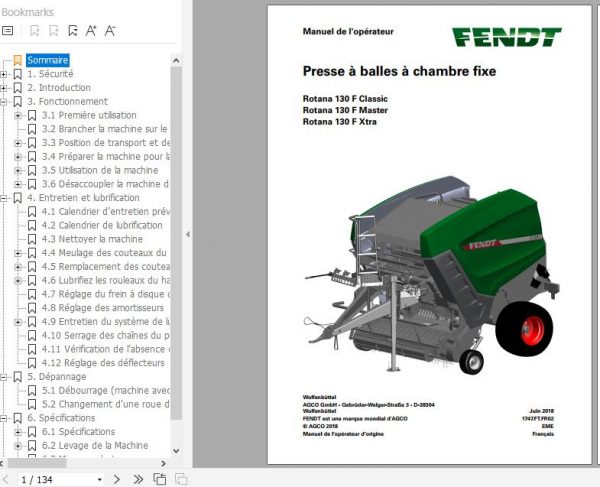Click the baler machine illustration
Screen dimensions: 600x487
(432, 275)
